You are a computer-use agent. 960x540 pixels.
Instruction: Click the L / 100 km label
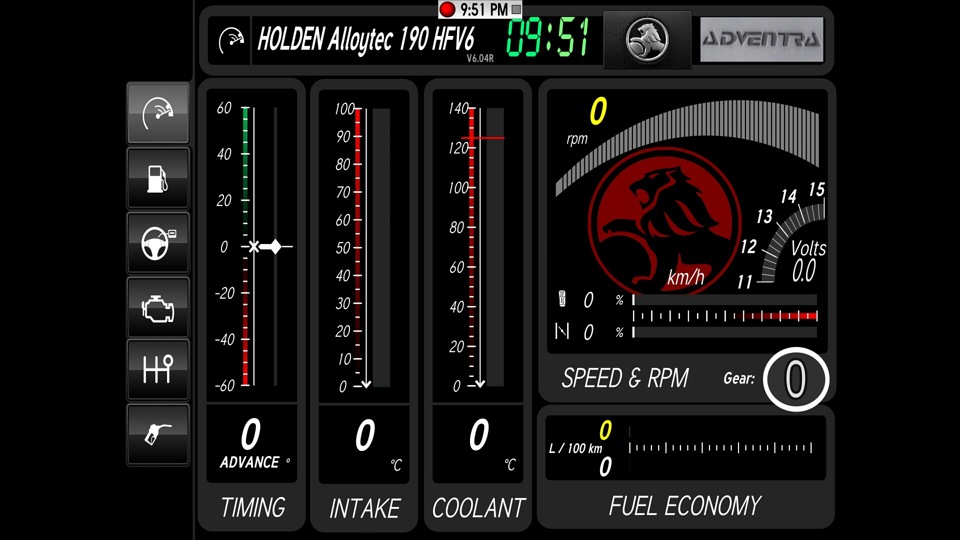(x=576, y=448)
